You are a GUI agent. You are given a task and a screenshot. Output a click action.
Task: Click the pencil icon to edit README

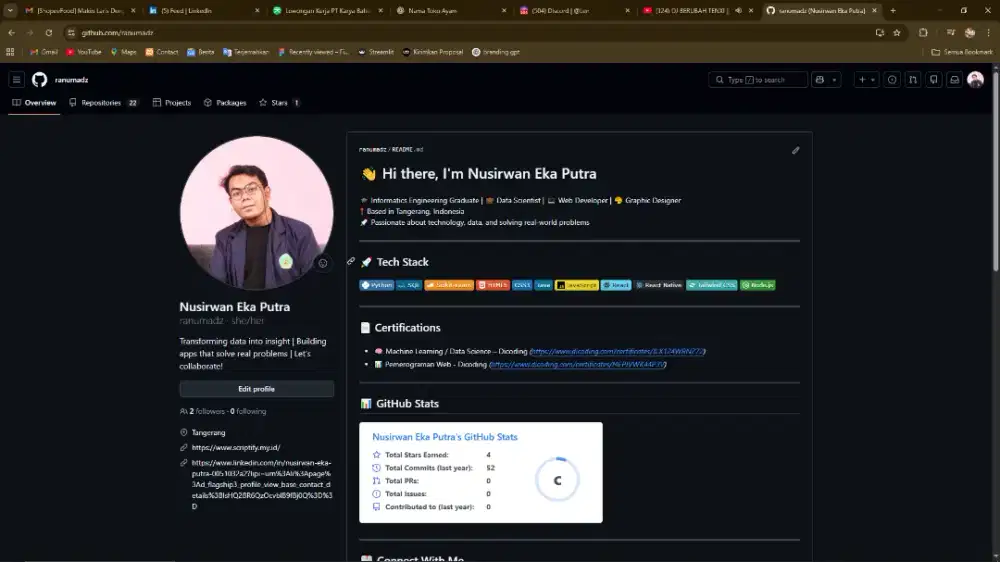796,150
